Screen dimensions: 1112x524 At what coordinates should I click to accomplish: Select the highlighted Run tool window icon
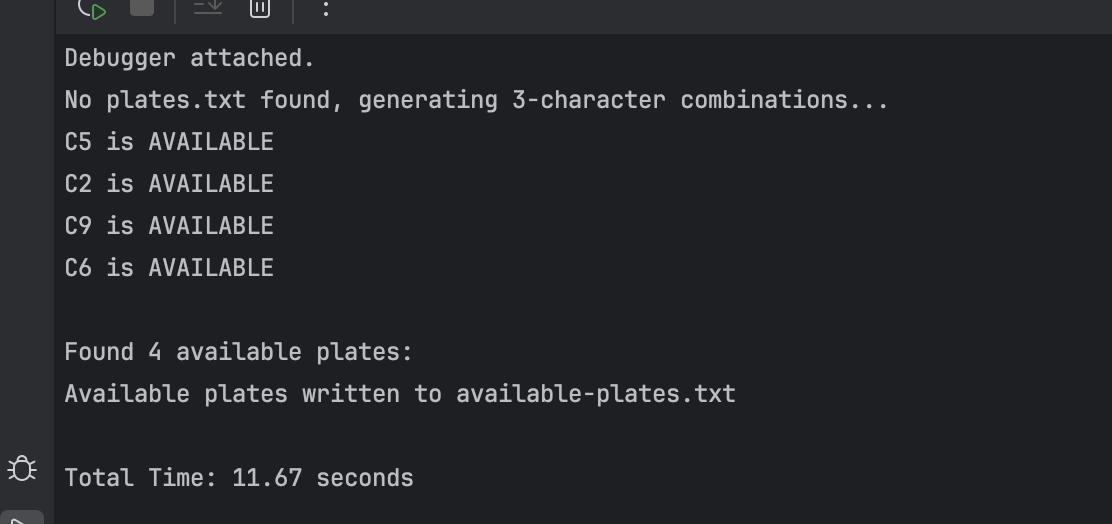(22, 518)
